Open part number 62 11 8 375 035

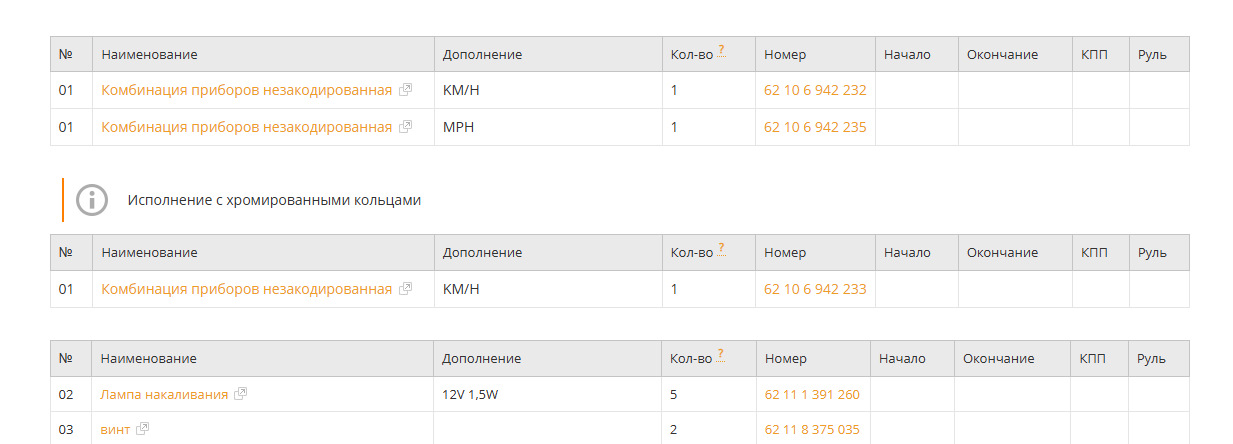(812, 429)
